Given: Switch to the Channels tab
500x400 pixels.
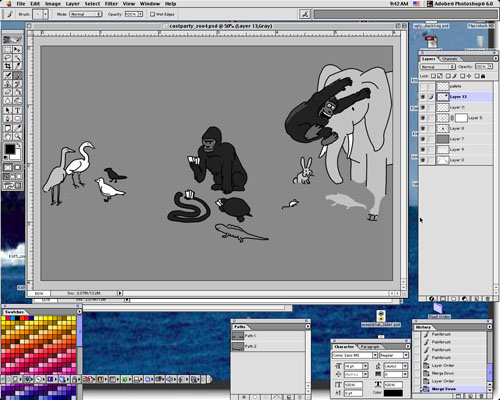Looking at the screenshot, I should click(449, 59).
